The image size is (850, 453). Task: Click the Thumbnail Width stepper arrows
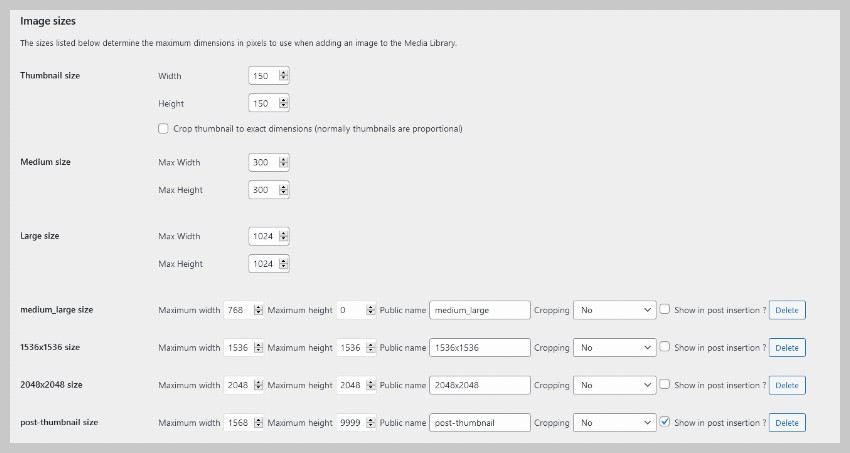(284, 76)
